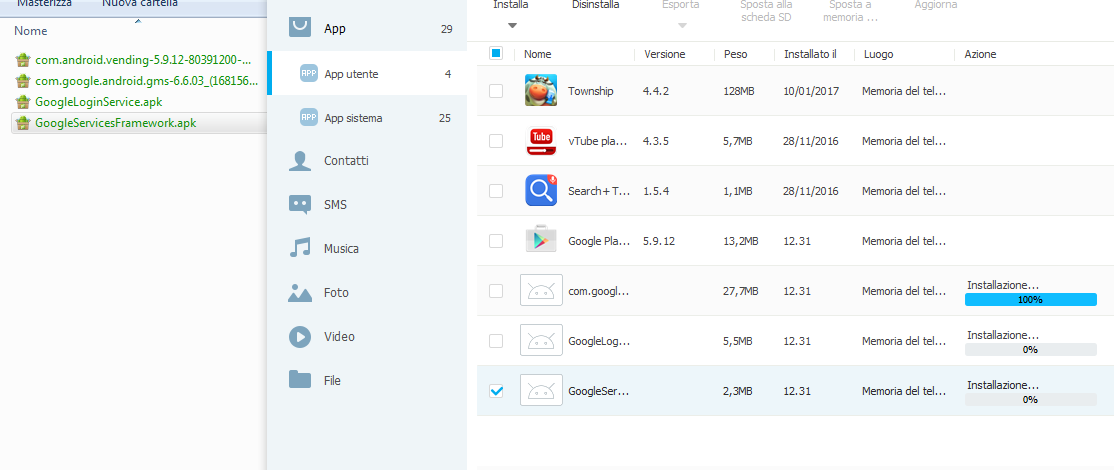Click Township version 4.4.2 cell
This screenshot has width=1114, height=470.
656,91
